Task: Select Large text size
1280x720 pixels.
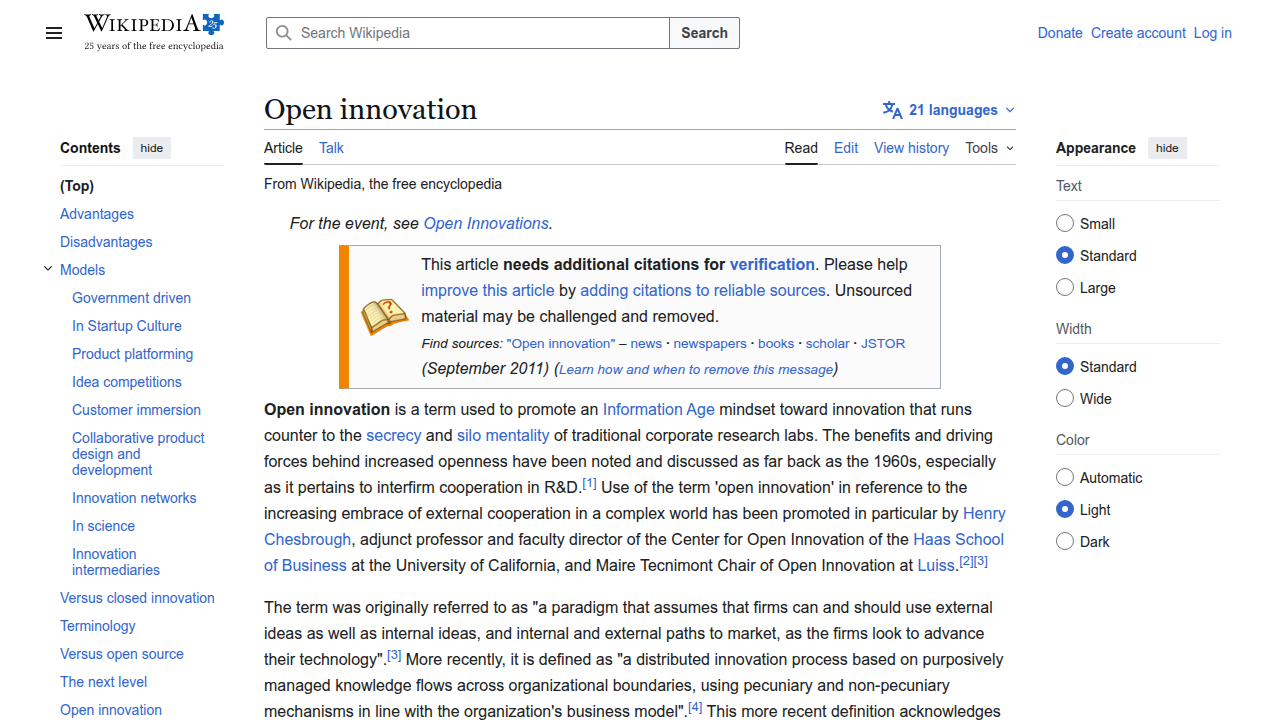Action: point(1065,288)
